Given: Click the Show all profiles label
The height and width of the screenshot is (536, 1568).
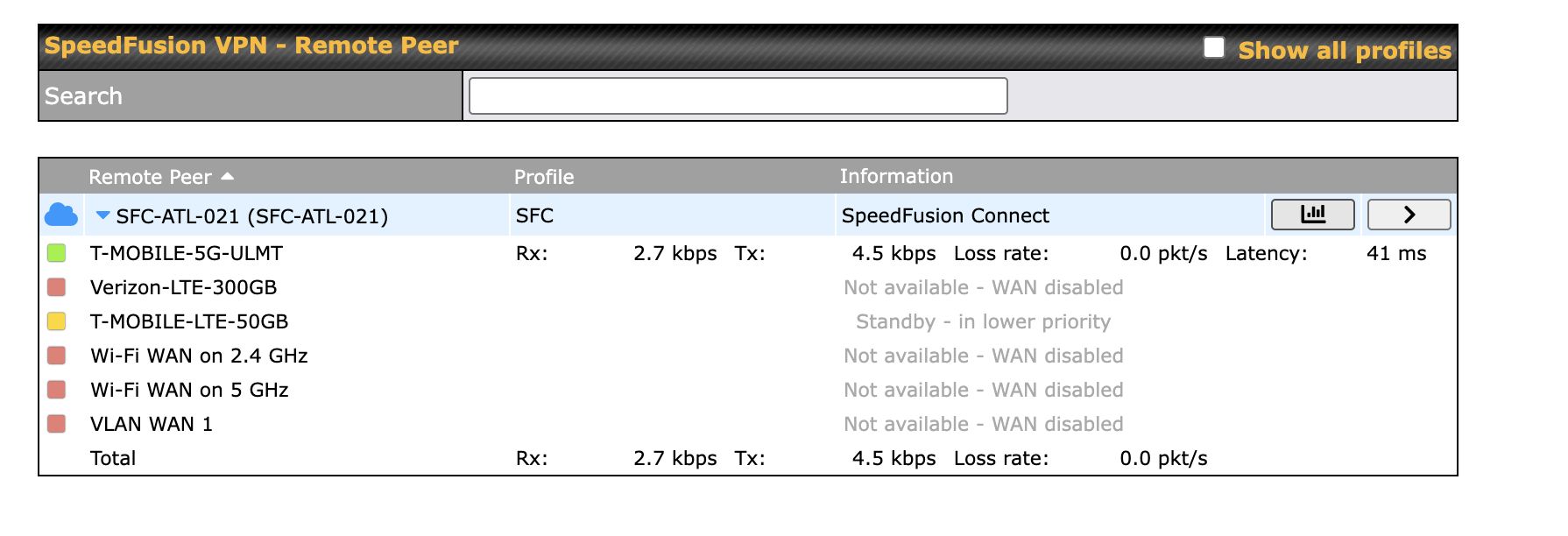Looking at the screenshot, I should click(1345, 51).
